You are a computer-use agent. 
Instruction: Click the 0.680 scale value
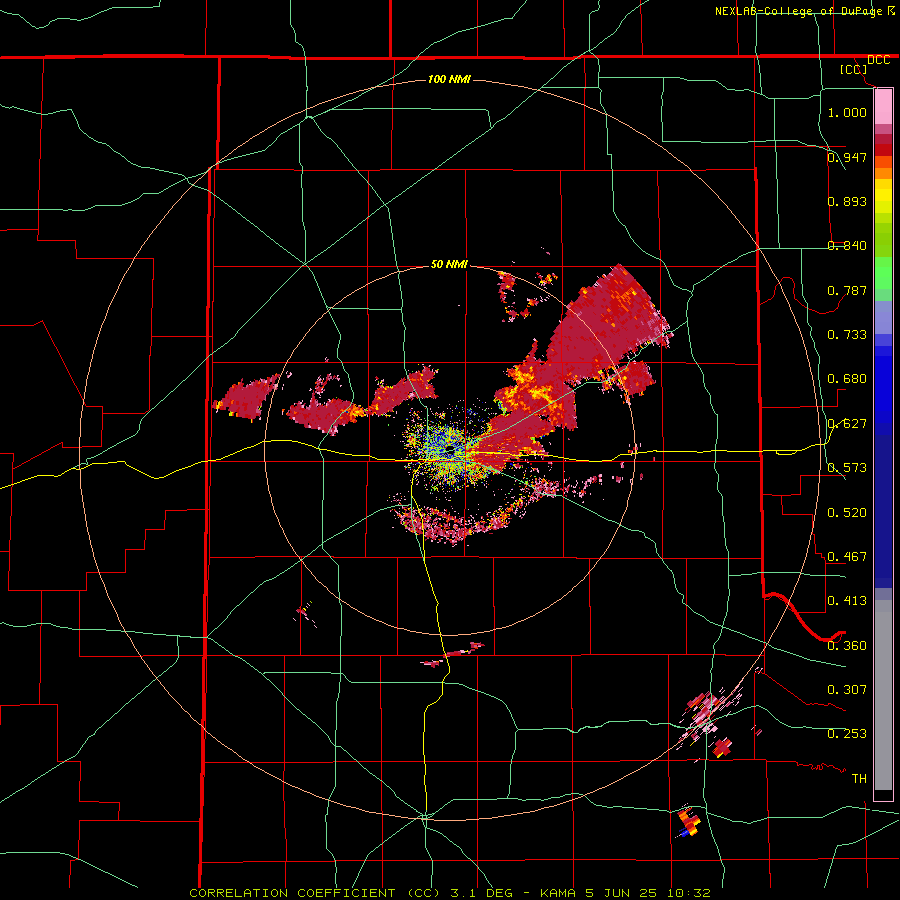pos(847,379)
